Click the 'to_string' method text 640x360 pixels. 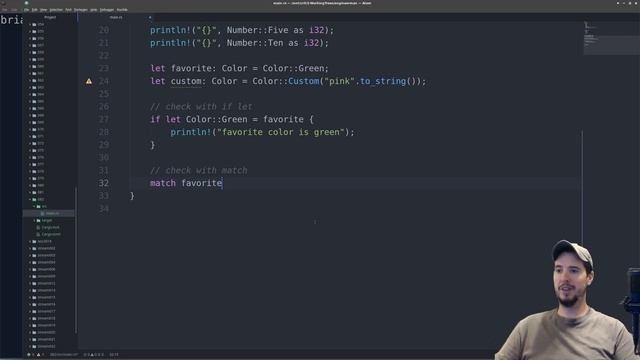[383, 81]
